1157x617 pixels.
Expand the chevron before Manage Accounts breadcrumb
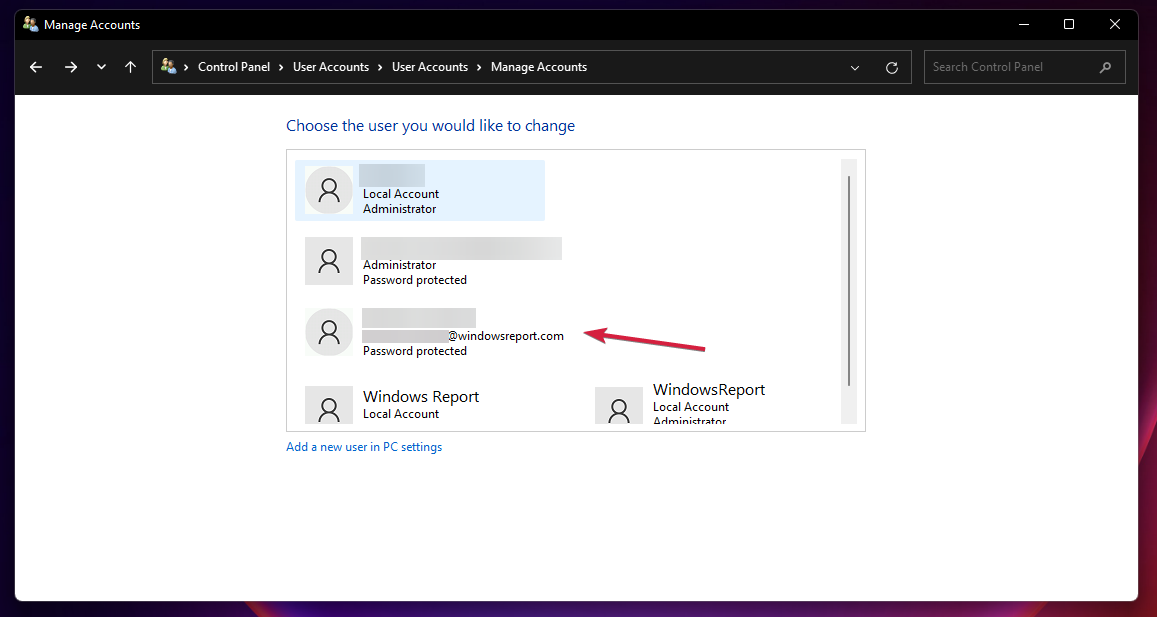(x=479, y=67)
